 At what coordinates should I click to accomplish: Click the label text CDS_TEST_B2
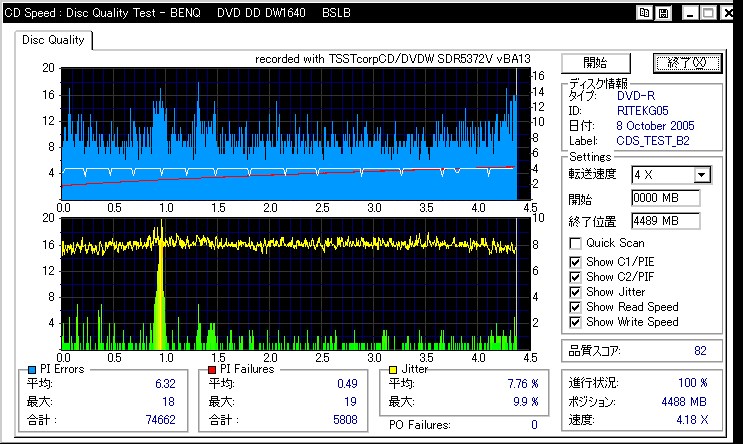point(653,141)
